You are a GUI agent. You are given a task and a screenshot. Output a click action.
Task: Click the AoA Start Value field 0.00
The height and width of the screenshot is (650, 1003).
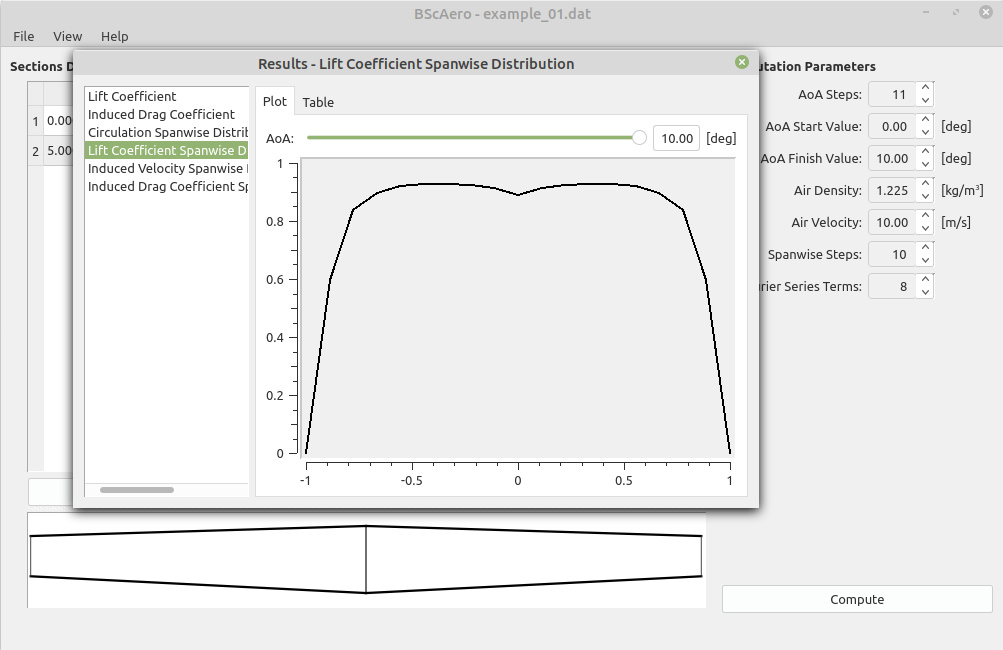point(892,126)
